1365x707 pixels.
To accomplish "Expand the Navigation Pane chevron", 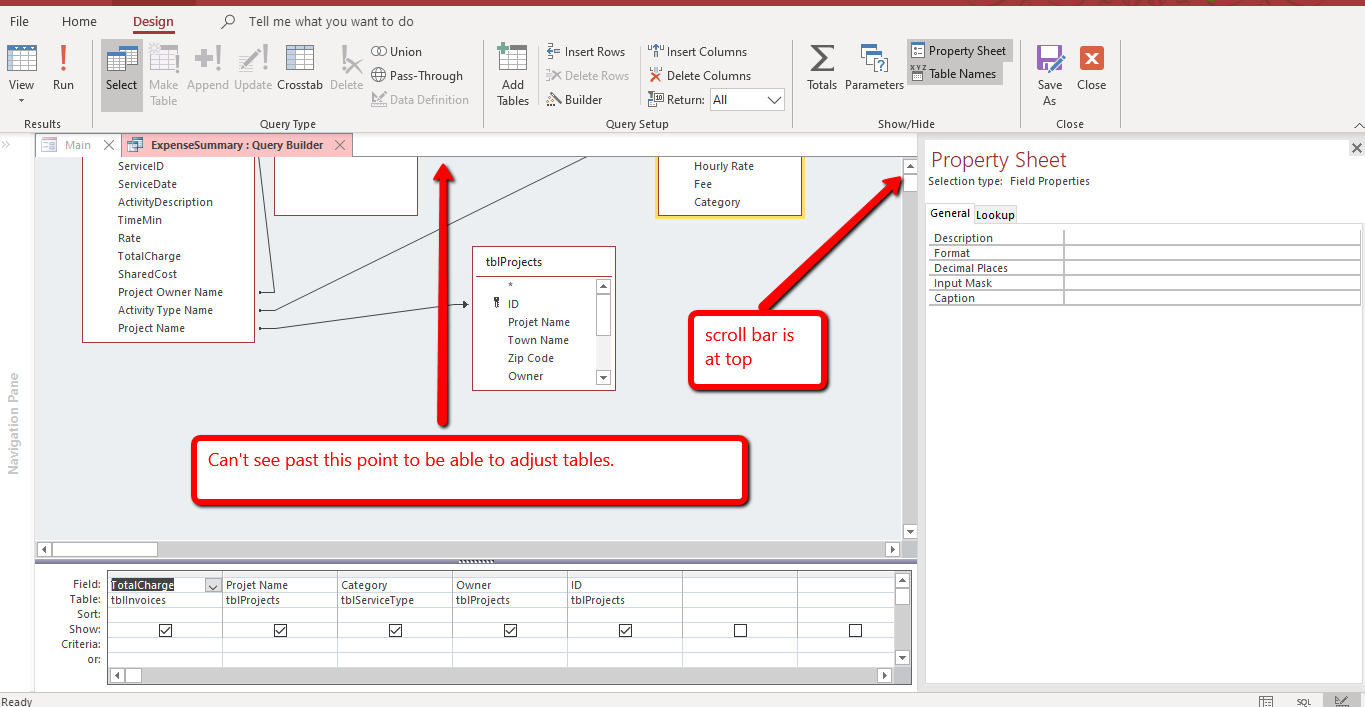I will coord(6,146).
